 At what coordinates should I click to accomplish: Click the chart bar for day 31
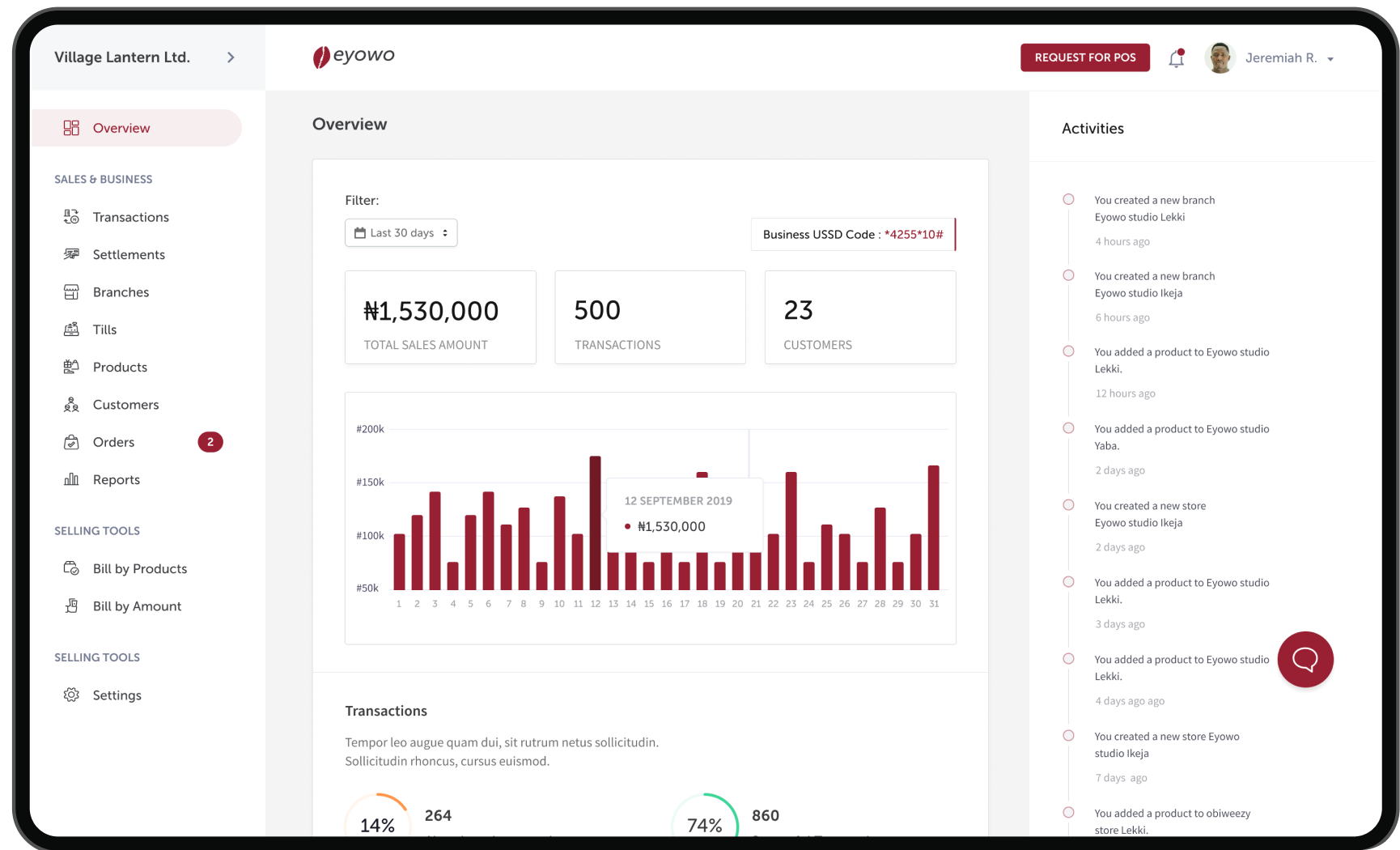(x=934, y=527)
